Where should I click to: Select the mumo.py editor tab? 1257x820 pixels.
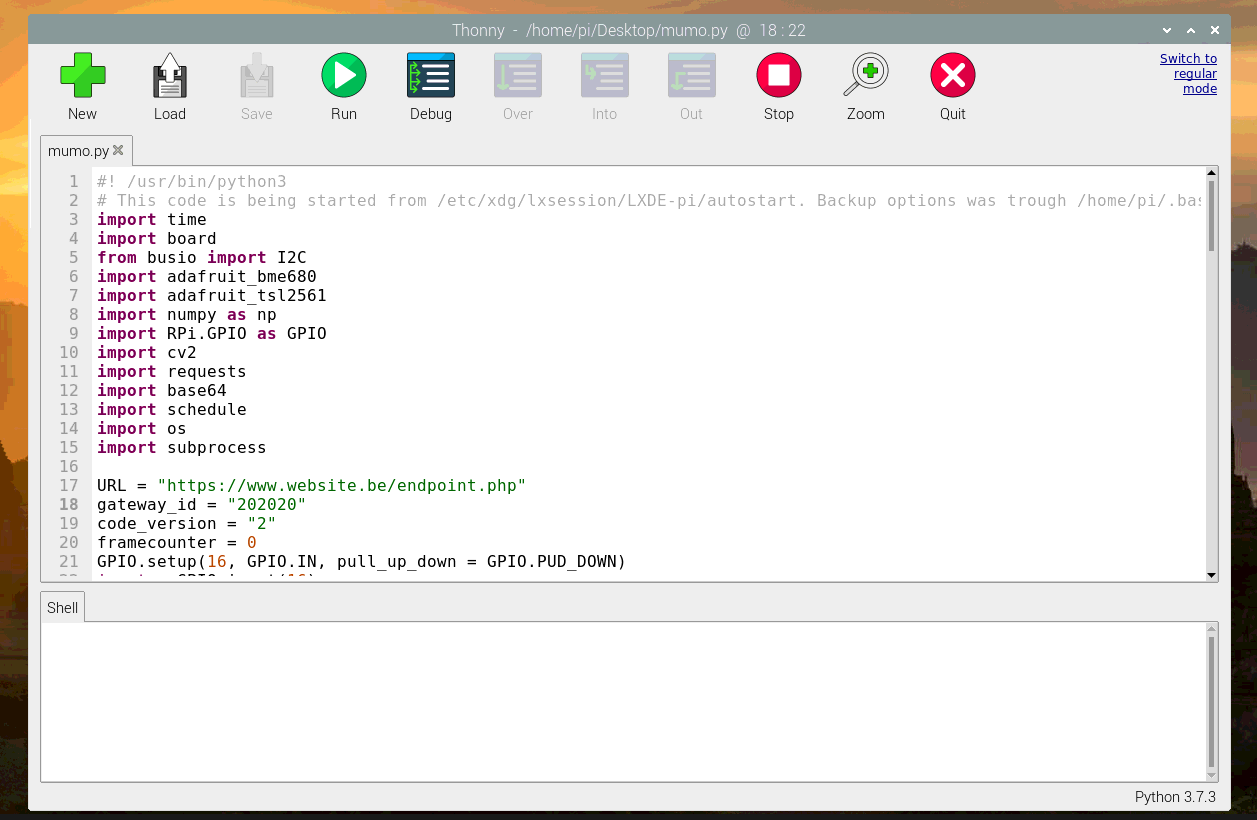78,151
